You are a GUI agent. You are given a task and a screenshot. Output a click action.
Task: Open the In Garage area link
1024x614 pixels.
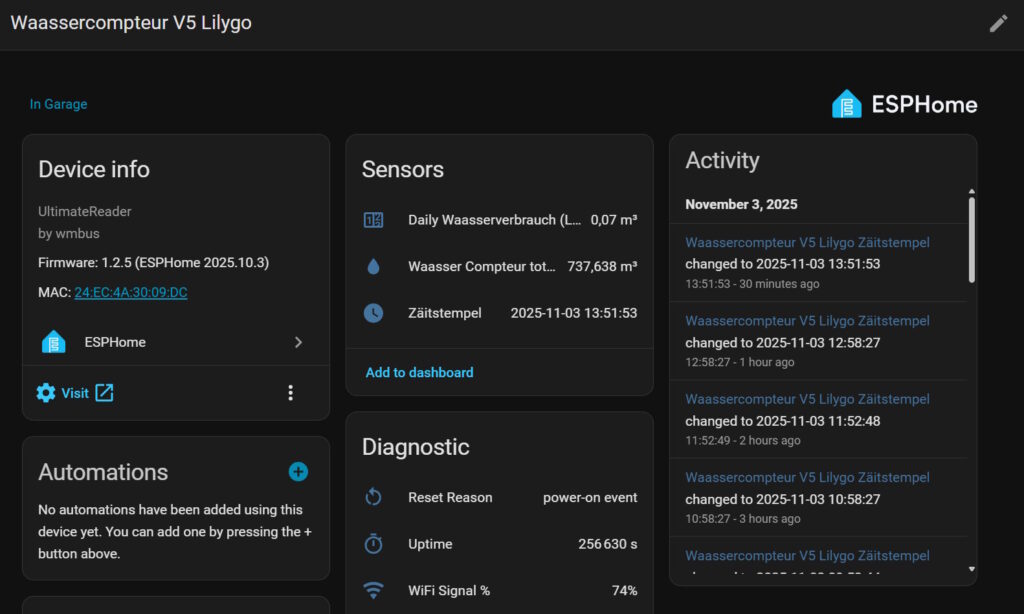58,104
